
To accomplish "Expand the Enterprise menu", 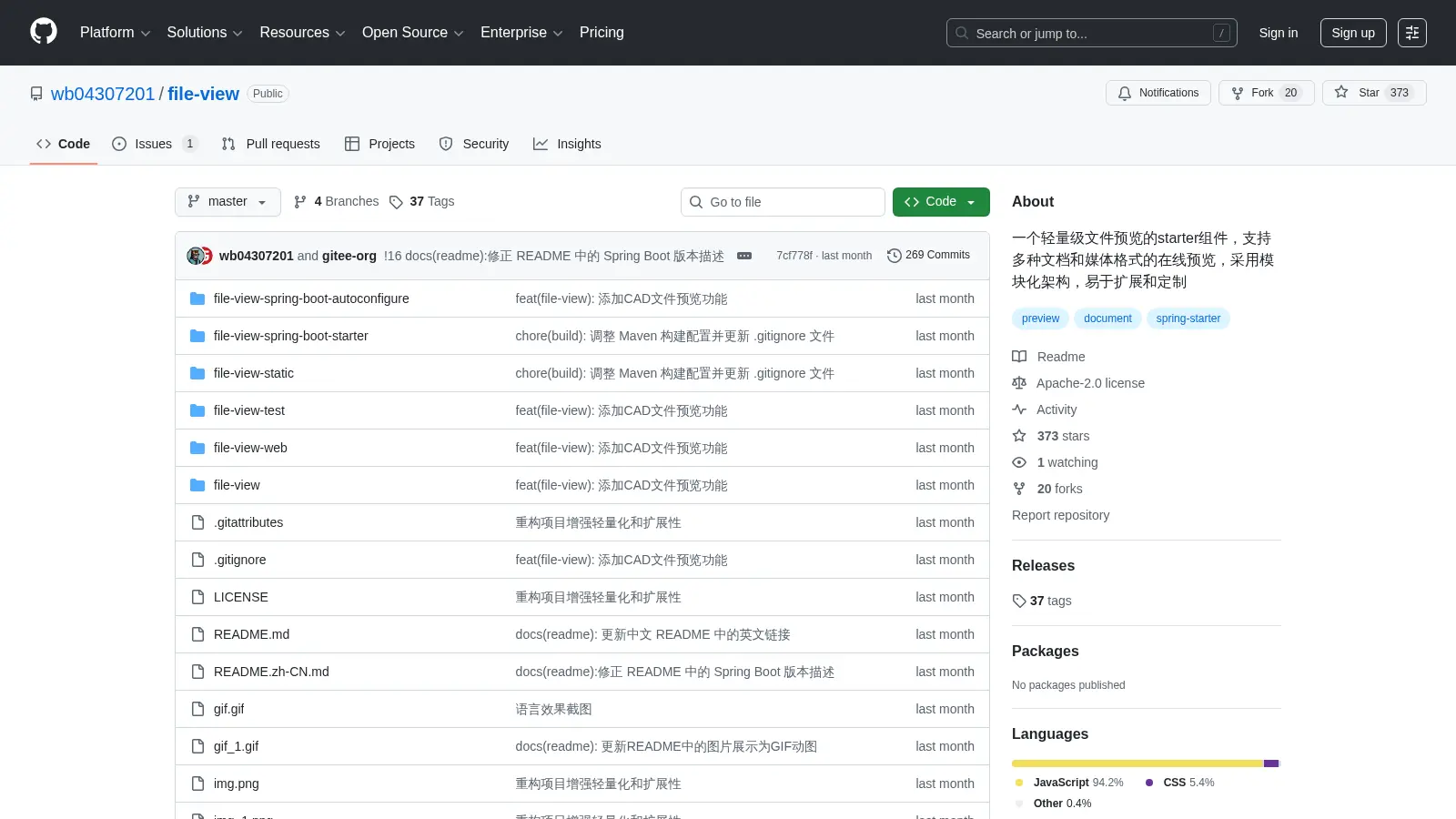I will (521, 33).
